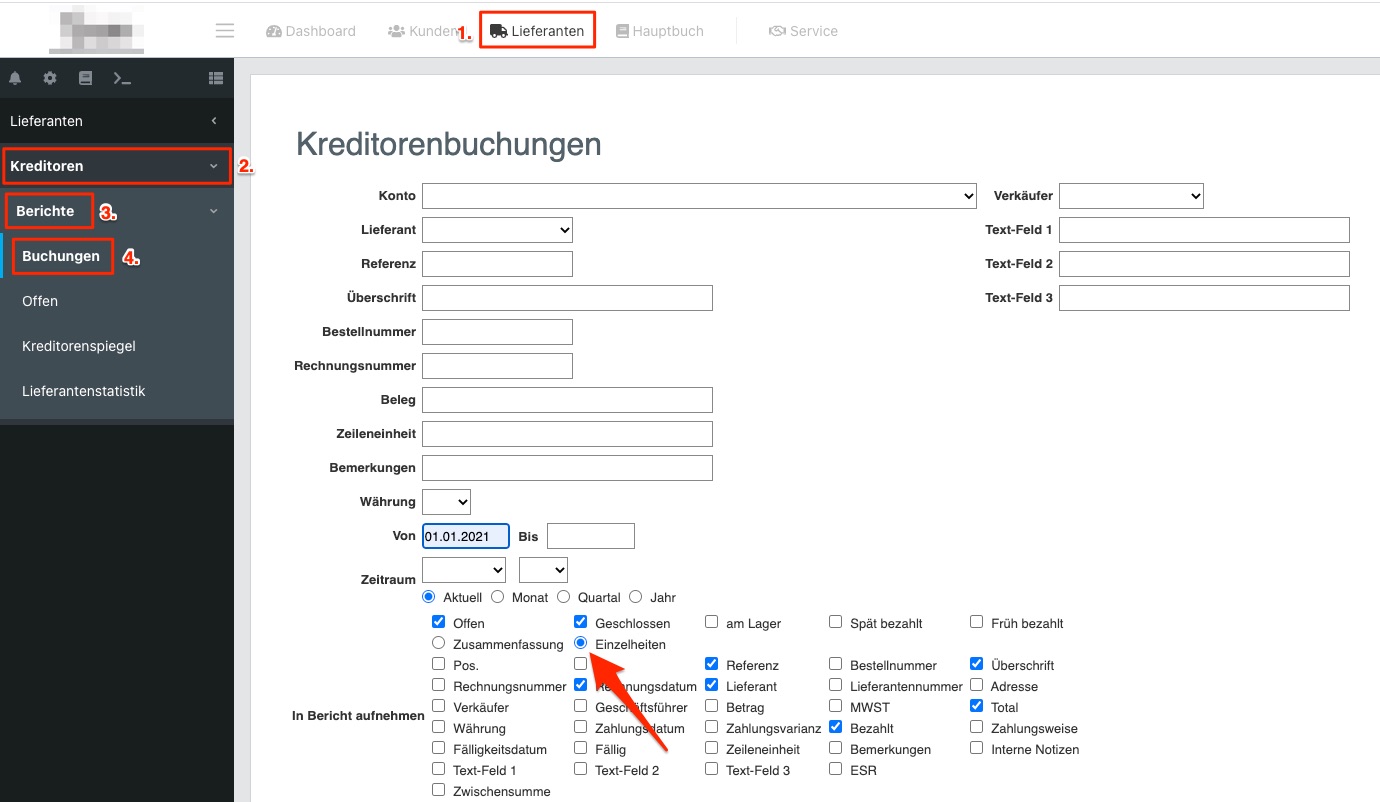Click the Bemerkungen input field
The width and height of the screenshot is (1380, 802).
pyautogui.click(x=567, y=468)
